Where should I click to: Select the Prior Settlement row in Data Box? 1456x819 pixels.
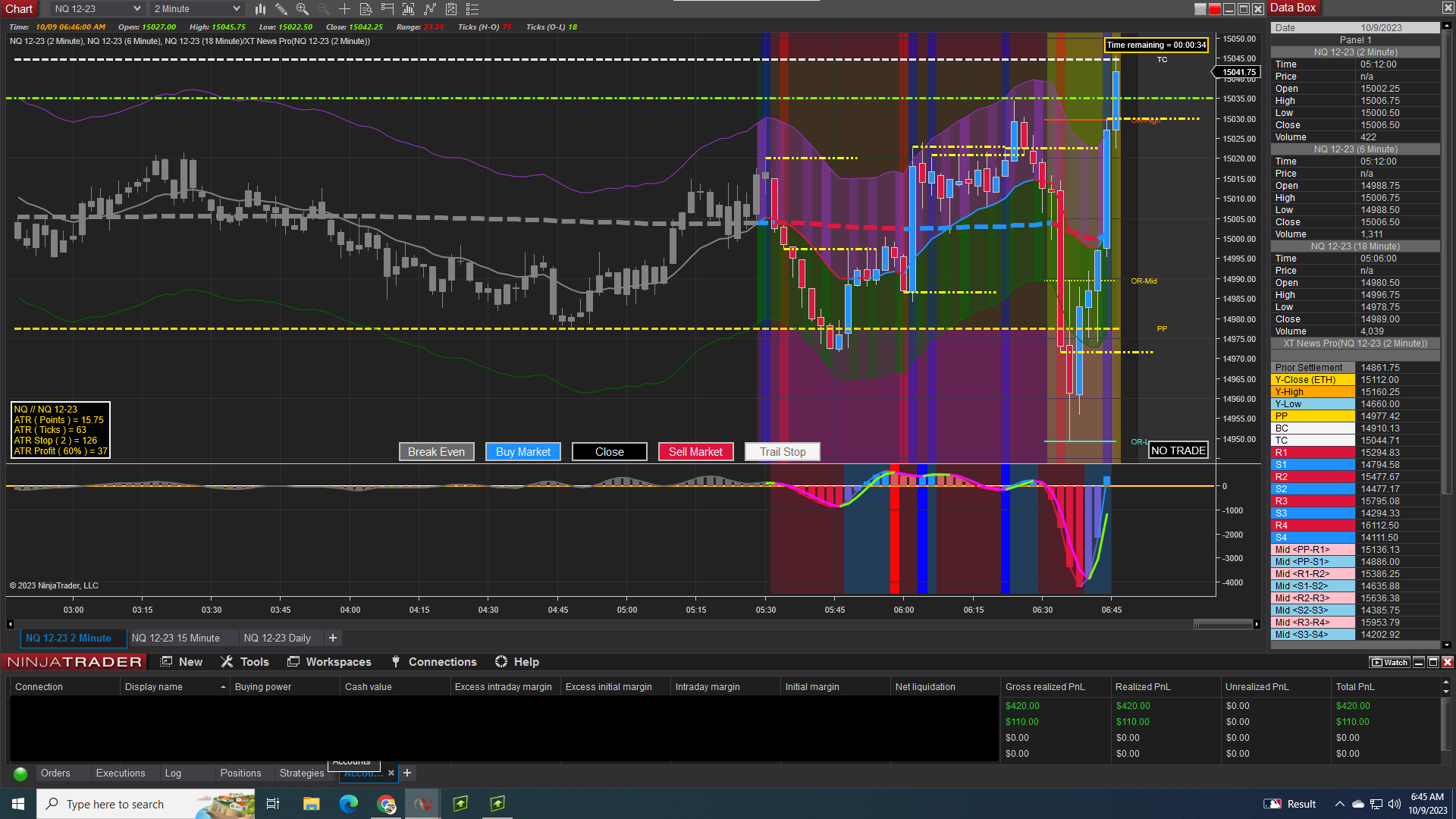tap(1355, 368)
